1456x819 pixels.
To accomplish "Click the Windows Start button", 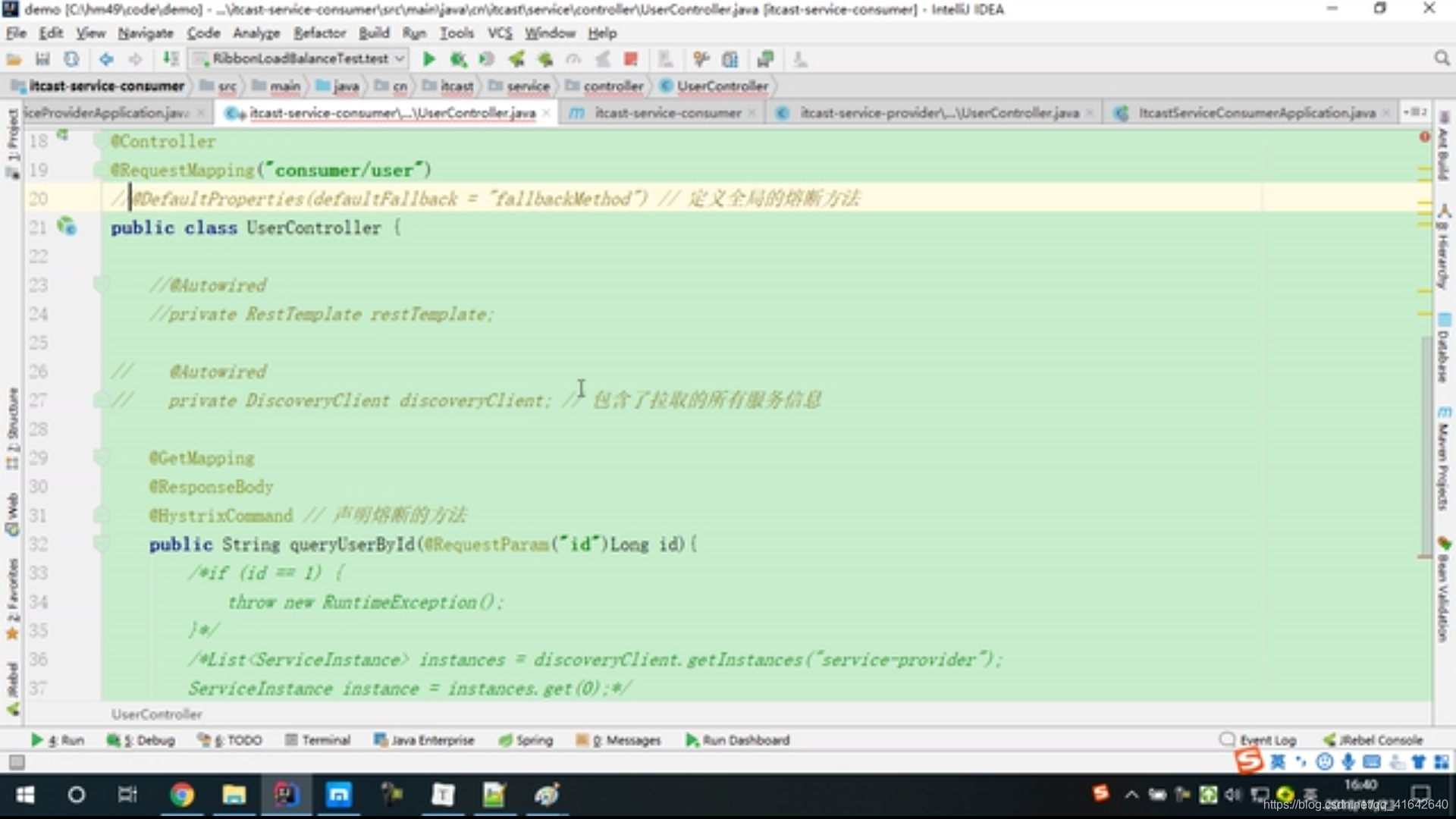I will tap(25, 795).
